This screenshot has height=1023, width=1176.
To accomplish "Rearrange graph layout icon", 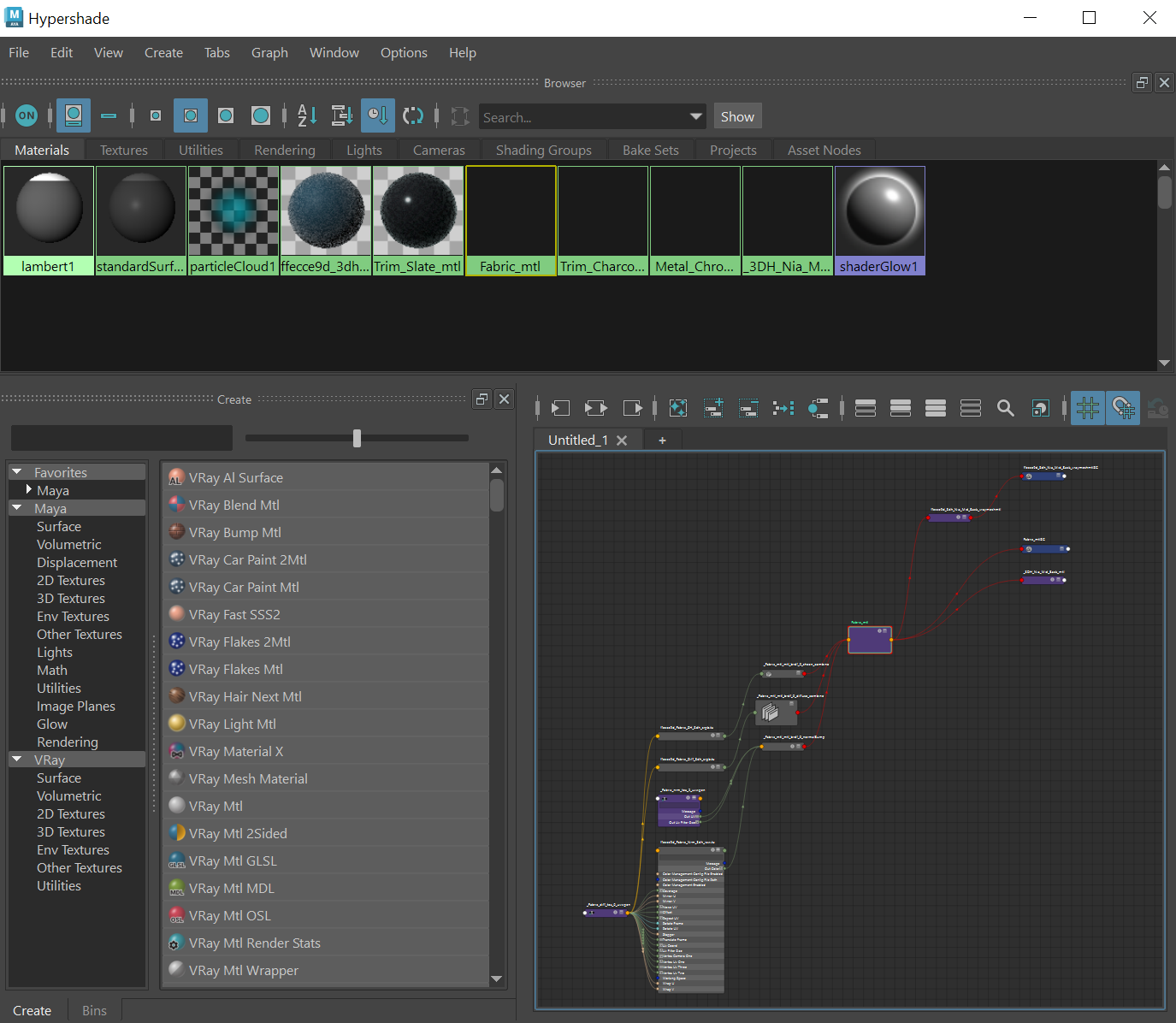I will [783, 408].
